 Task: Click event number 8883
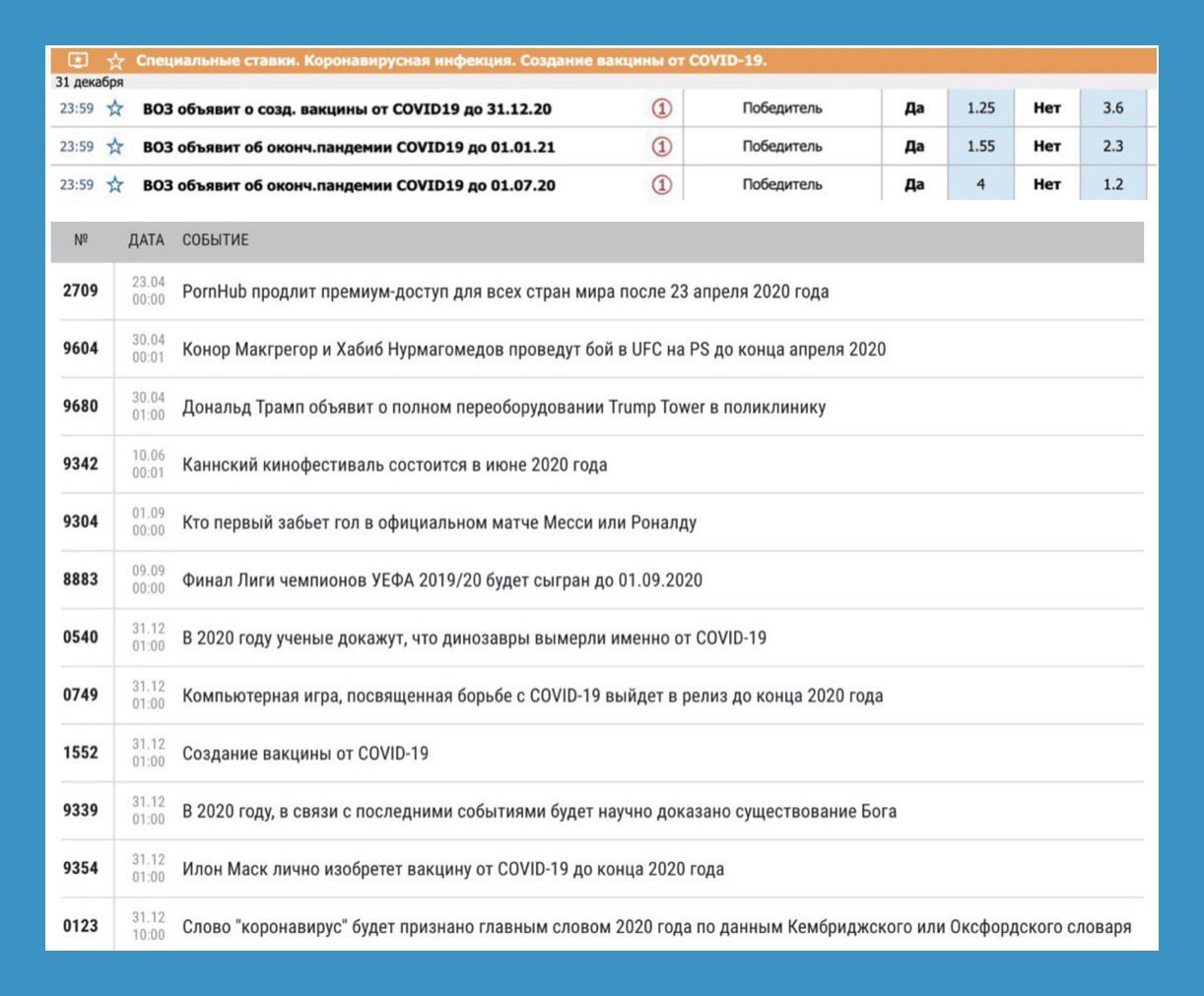[x=81, y=579]
